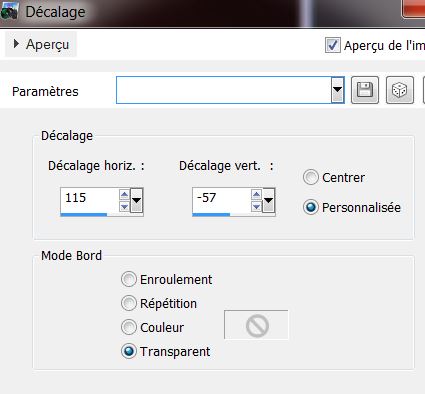Choose the Répétition edge mode
425x394 pixels.
click(129, 303)
